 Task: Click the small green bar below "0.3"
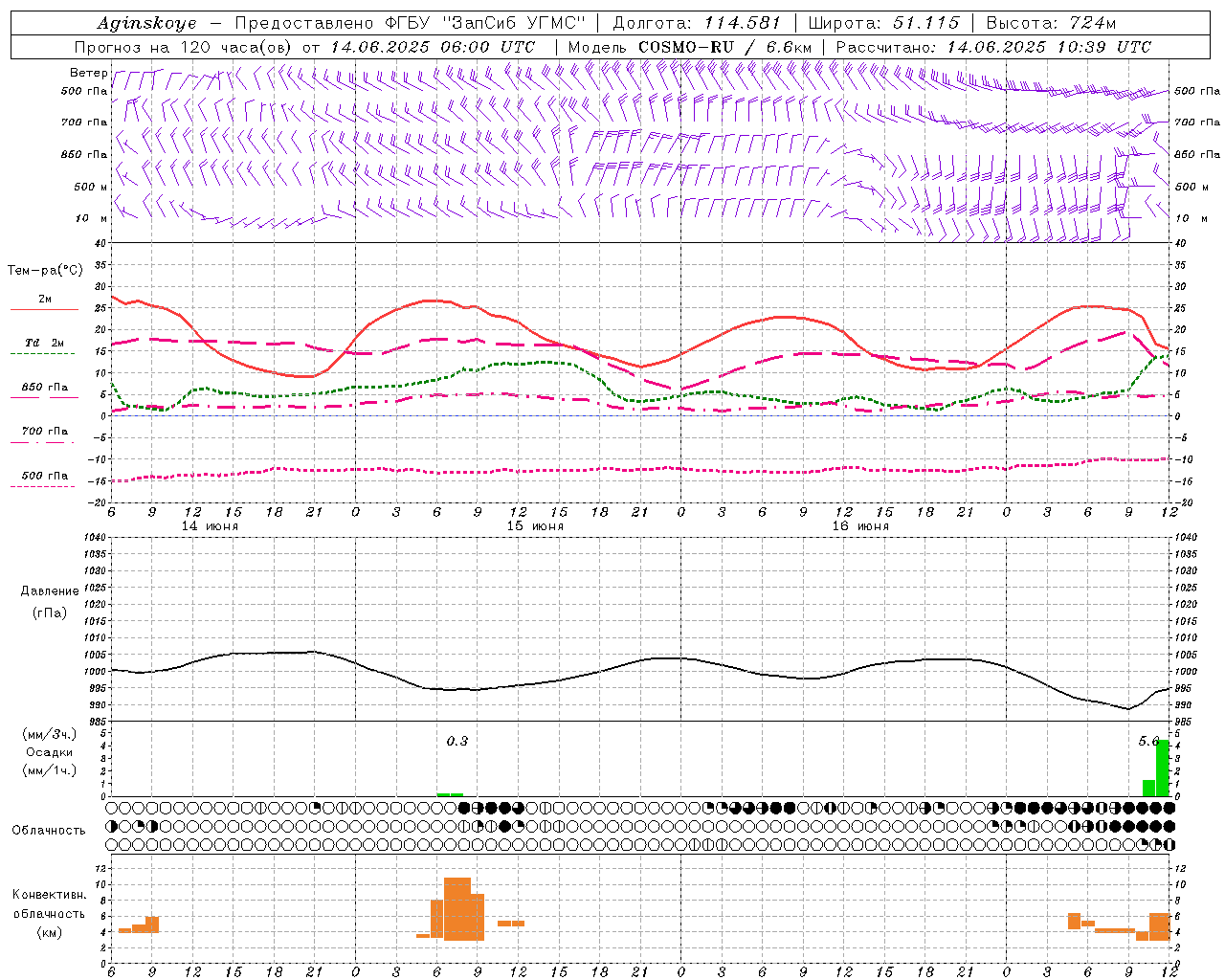(x=451, y=794)
